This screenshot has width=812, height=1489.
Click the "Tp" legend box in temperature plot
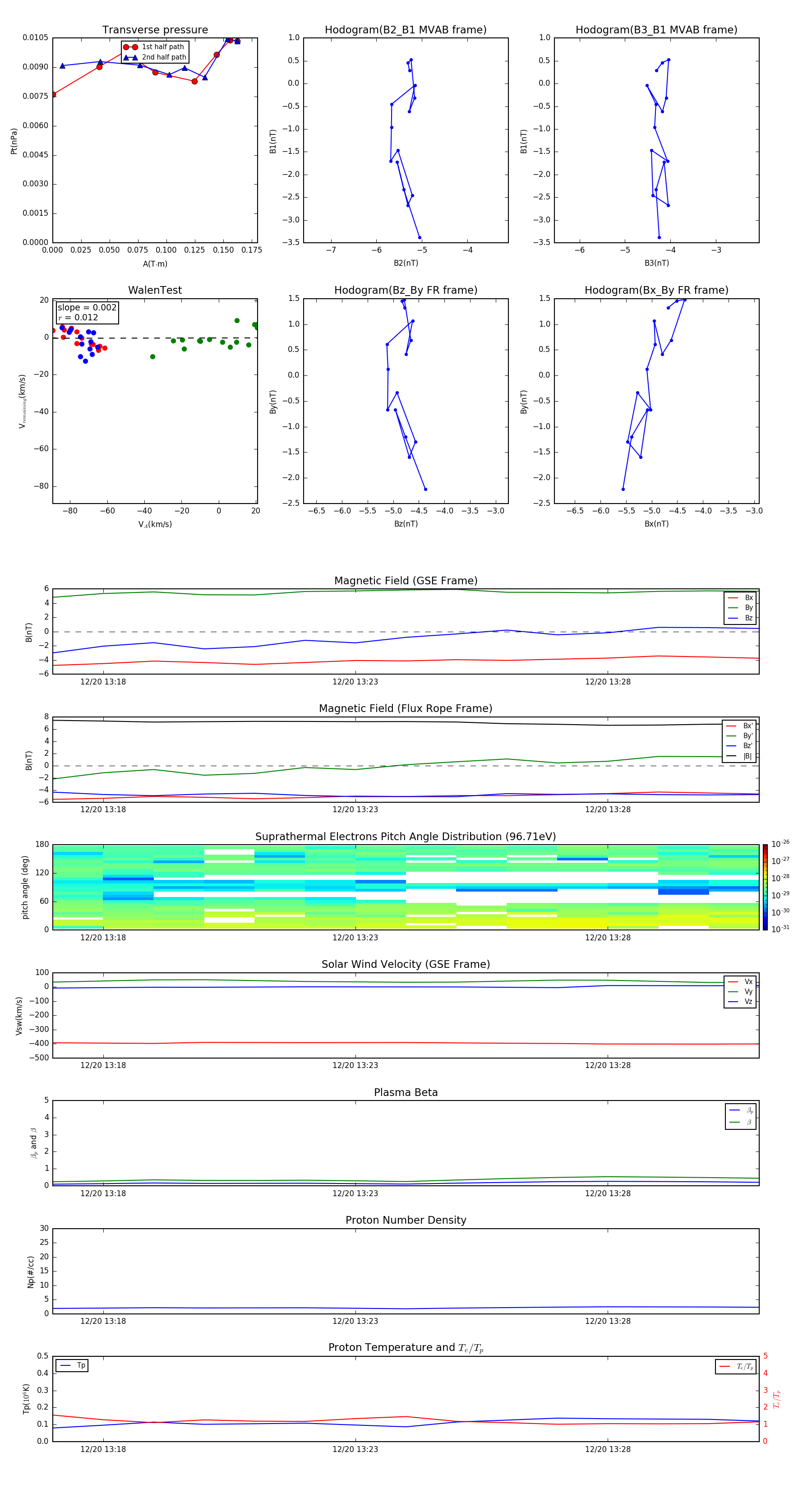[x=72, y=1365]
